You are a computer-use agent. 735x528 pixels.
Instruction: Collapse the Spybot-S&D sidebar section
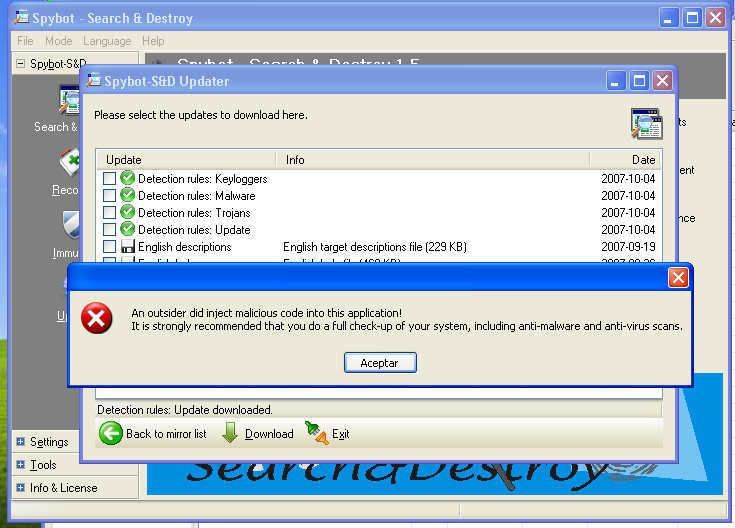point(21,63)
